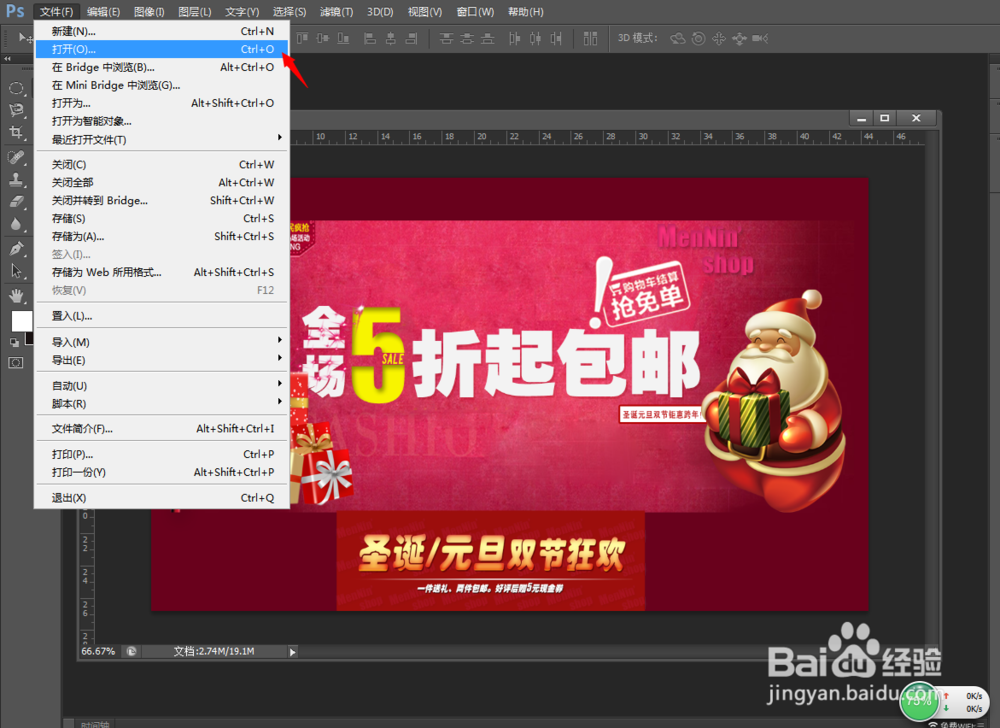Click the 3D rotate mode icon

(677, 38)
